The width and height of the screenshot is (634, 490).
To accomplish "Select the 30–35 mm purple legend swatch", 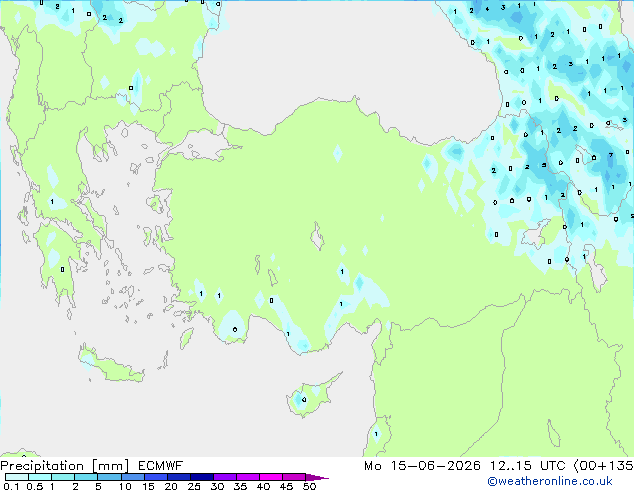I will click(x=224, y=477).
